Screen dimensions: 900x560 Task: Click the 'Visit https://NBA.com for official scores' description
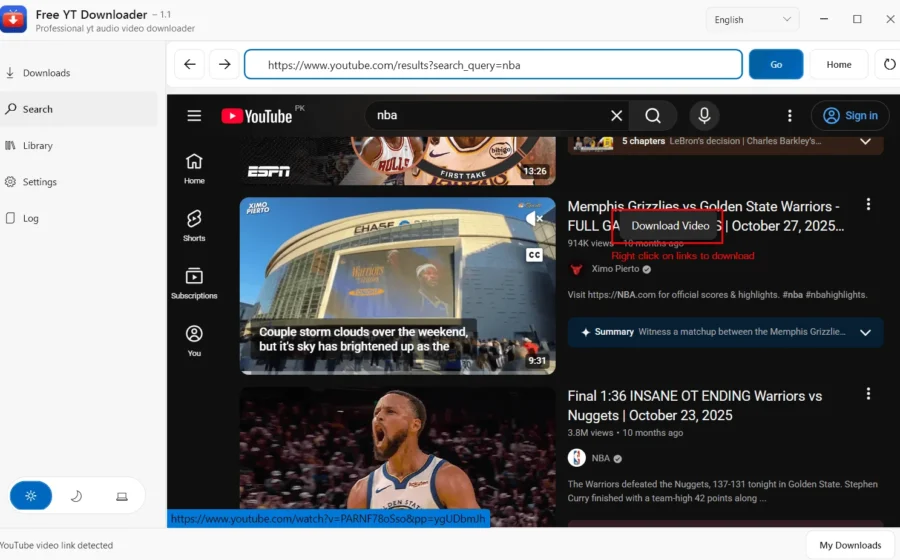coord(717,294)
